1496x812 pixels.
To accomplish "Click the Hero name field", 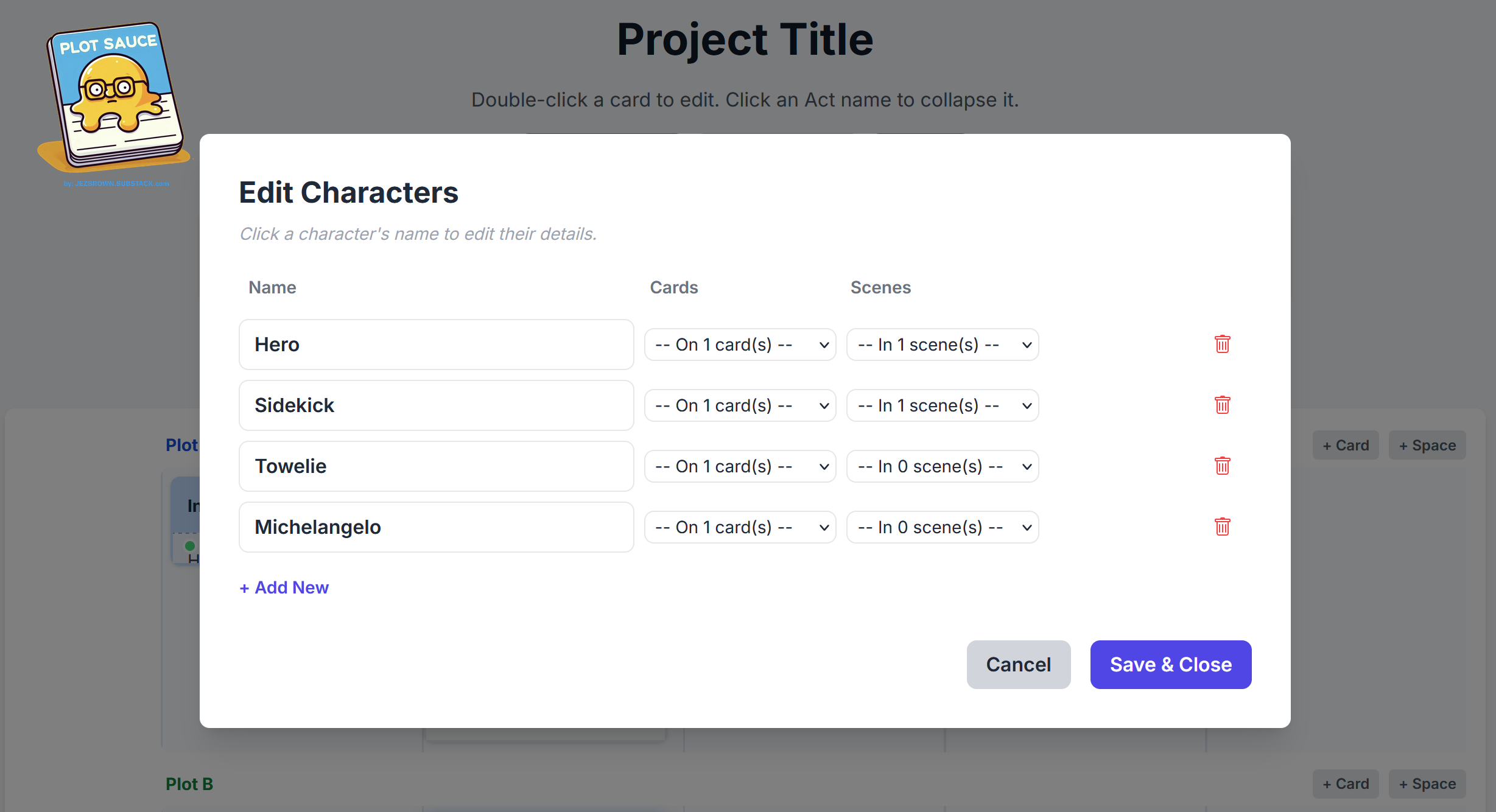I will point(436,345).
